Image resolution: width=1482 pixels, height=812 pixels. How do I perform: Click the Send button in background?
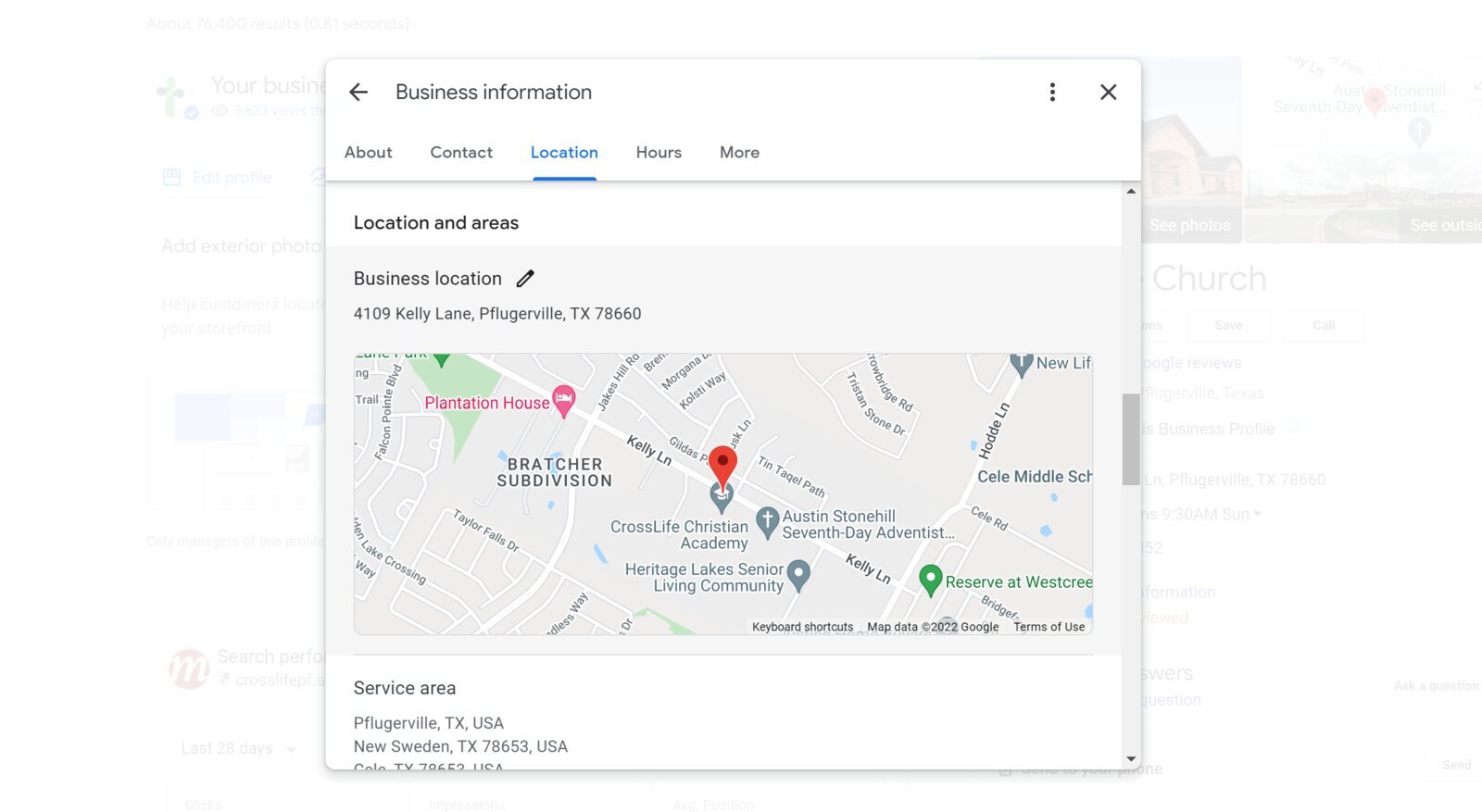tap(1456, 765)
